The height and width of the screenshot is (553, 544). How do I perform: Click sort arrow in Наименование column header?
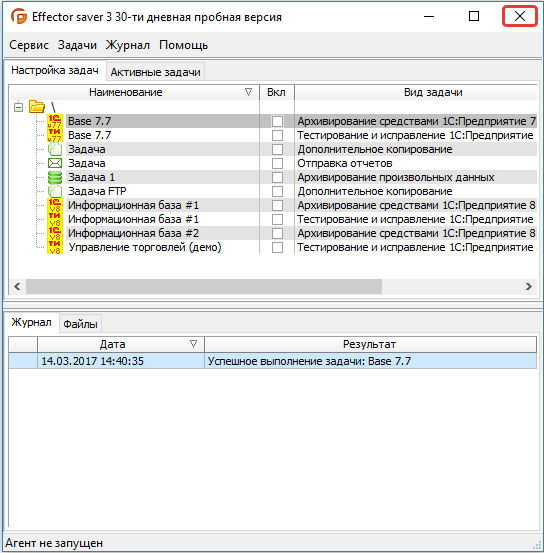(248, 92)
